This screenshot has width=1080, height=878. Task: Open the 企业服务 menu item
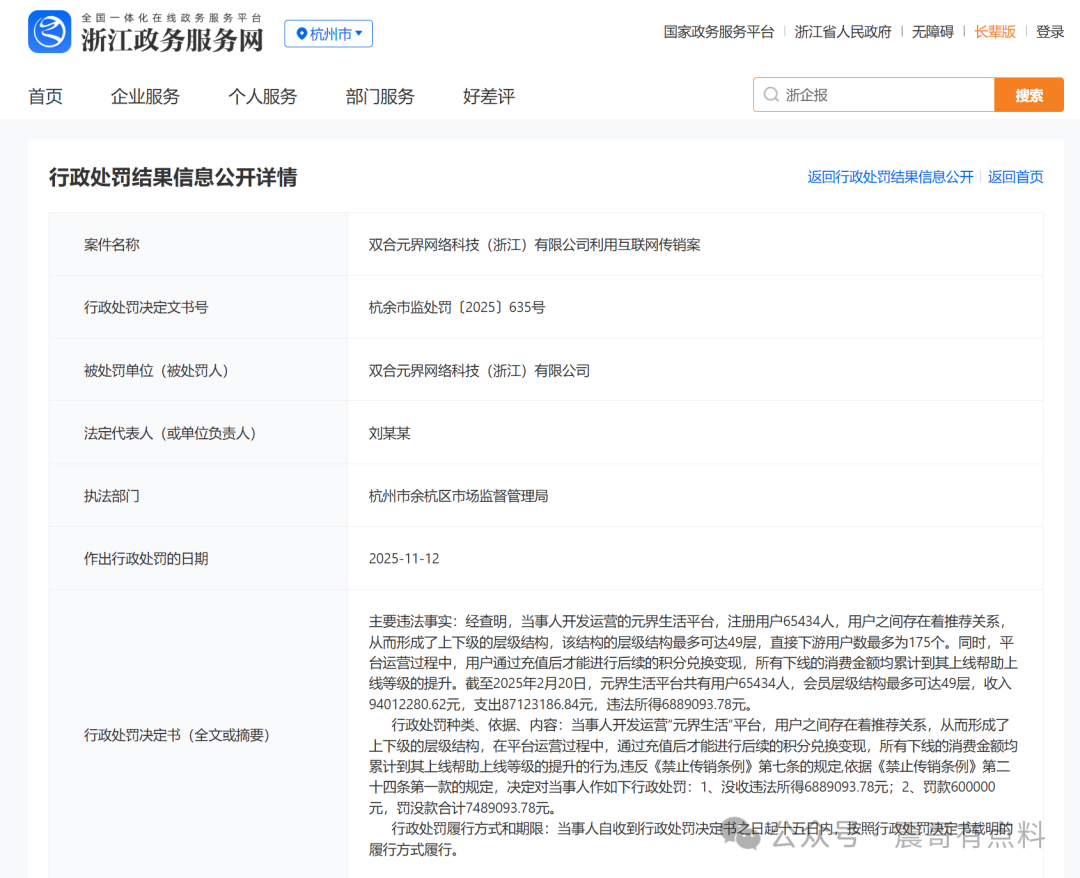click(145, 96)
